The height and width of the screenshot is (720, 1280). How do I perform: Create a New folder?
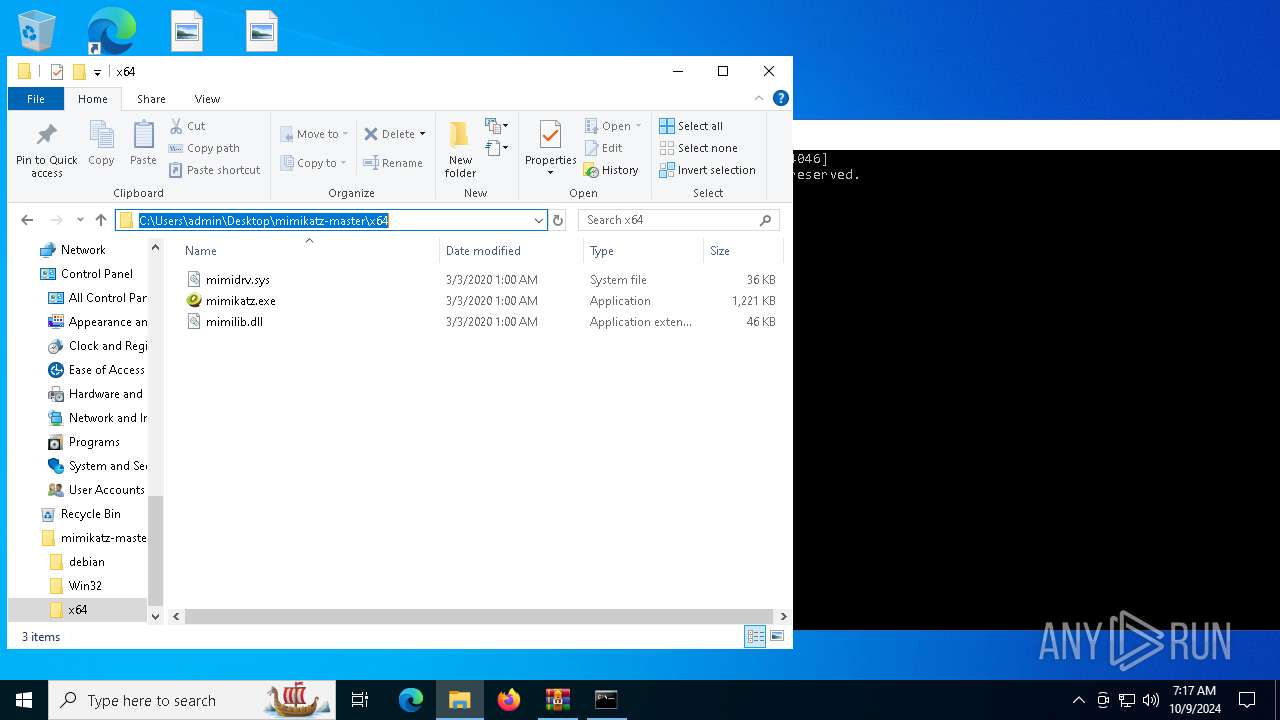pos(460,150)
